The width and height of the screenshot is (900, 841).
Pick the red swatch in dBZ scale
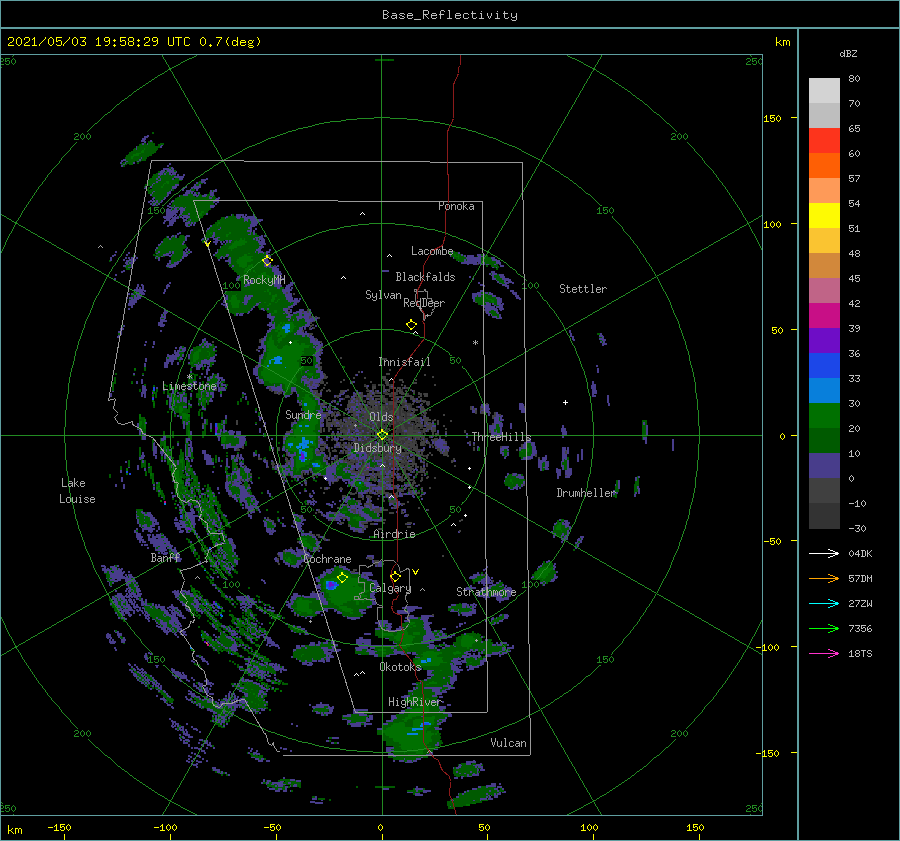[824, 141]
